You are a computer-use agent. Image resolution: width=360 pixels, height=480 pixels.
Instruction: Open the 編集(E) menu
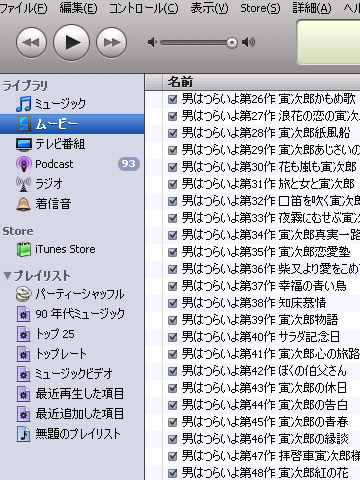point(78,8)
